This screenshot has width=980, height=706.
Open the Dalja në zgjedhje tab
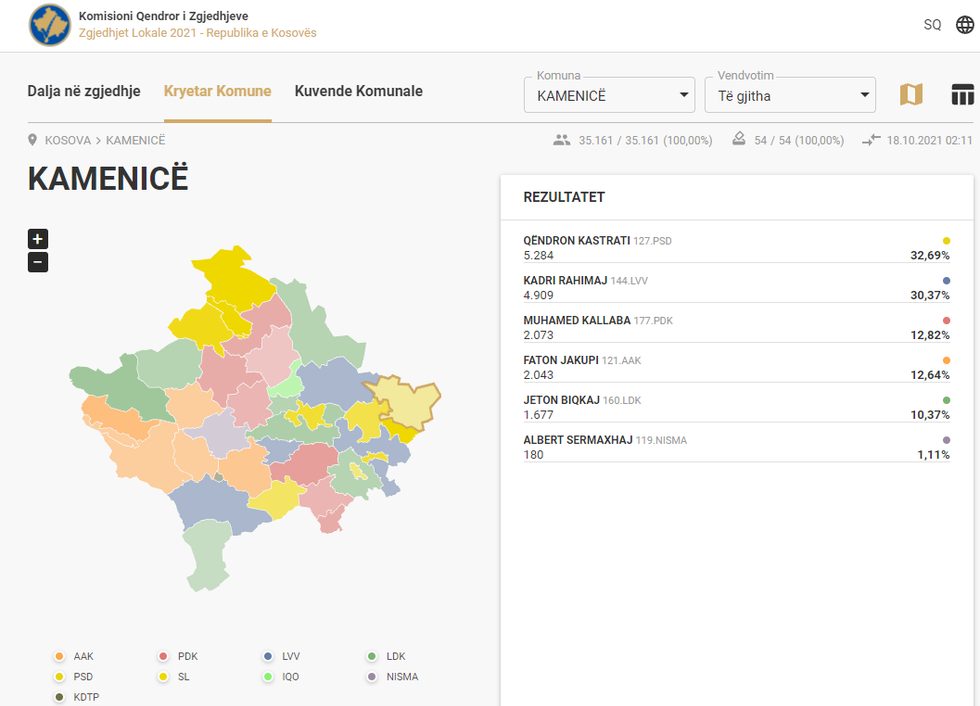(x=84, y=91)
